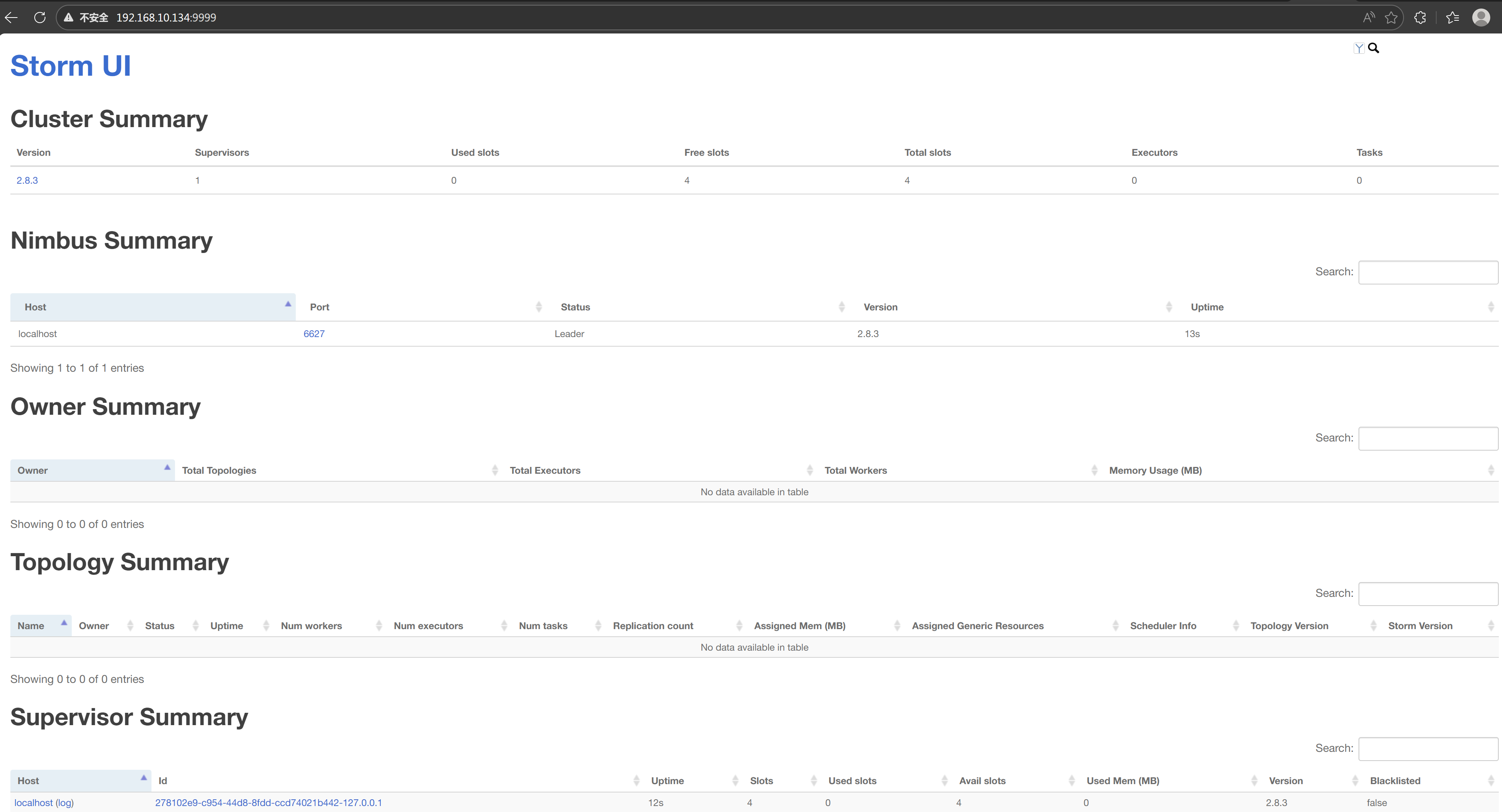Open the browser extensions puzzle icon
Viewport: 1502px width, 812px height.
(1420, 18)
